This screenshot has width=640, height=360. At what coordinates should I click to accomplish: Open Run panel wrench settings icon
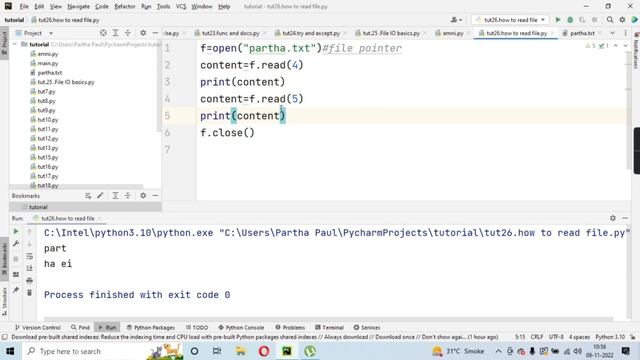tap(16, 244)
